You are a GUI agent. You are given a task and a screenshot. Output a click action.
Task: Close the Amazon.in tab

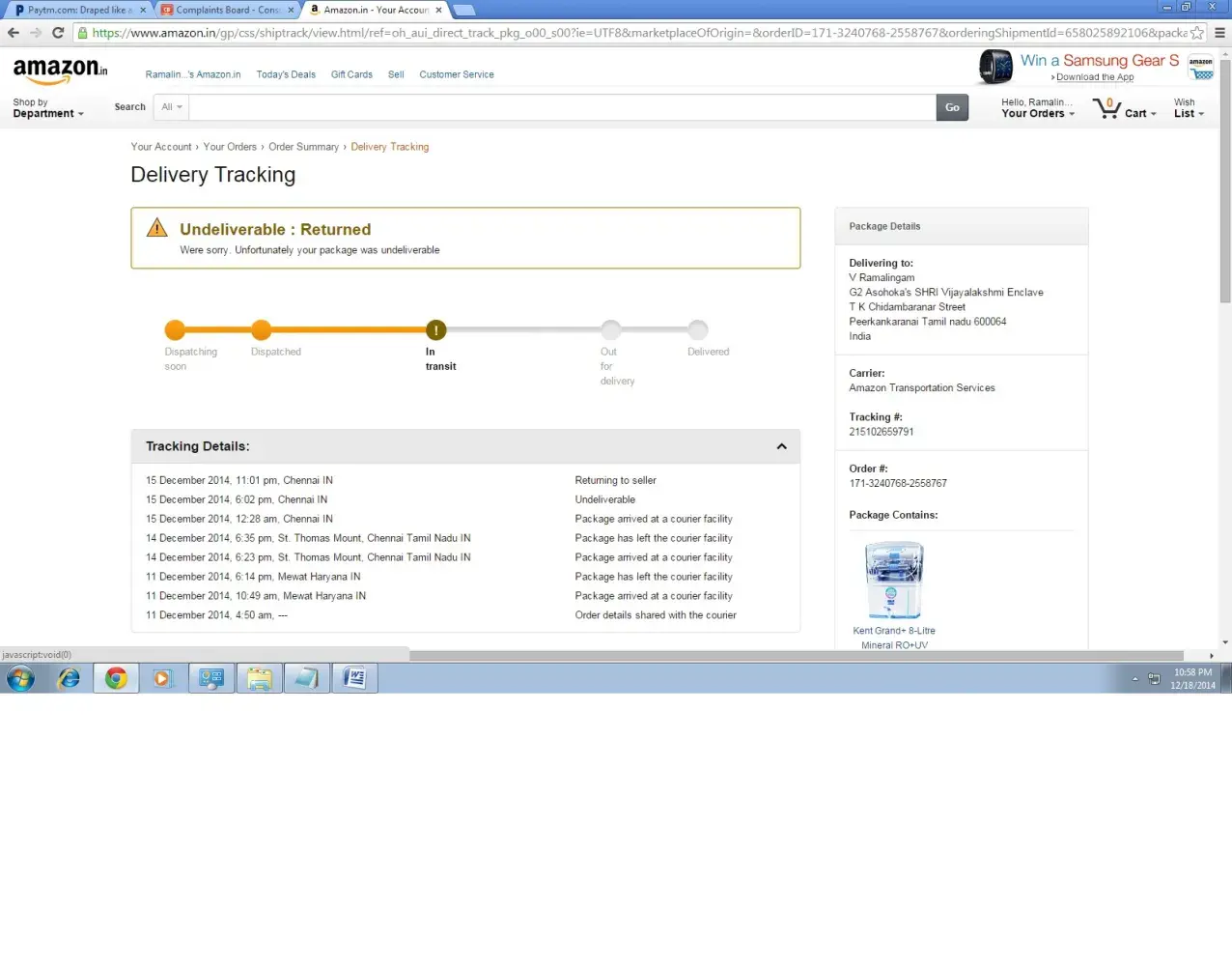(x=438, y=10)
